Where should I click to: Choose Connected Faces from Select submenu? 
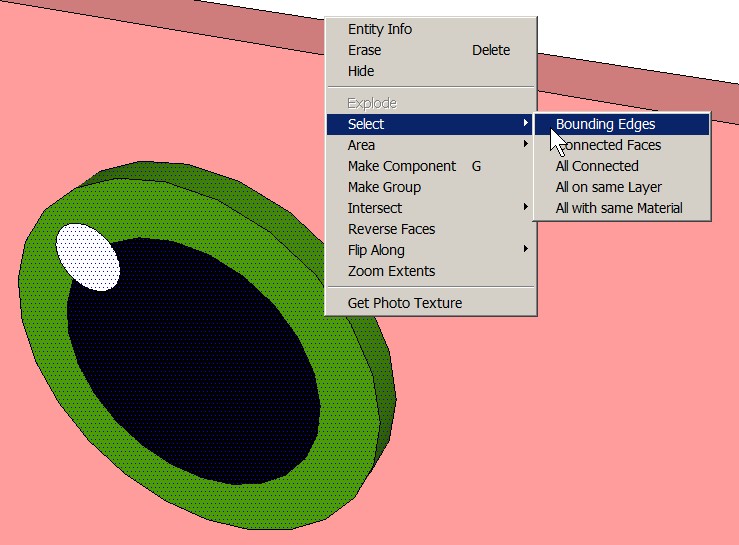(610, 145)
